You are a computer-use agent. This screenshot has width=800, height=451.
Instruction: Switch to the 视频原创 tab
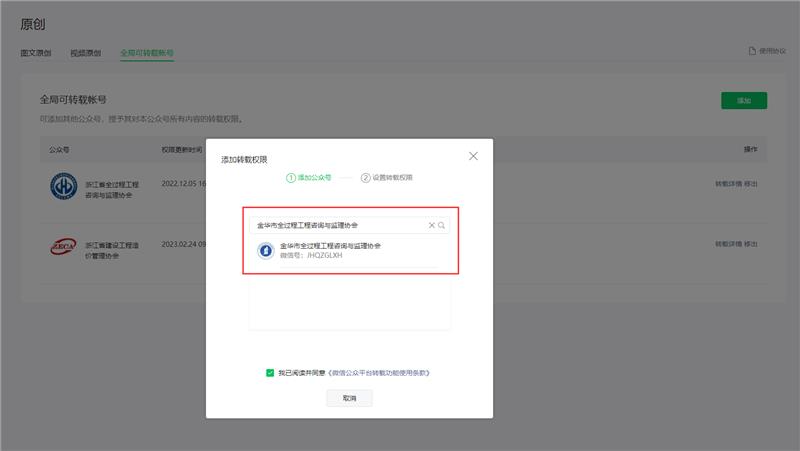(86, 53)
